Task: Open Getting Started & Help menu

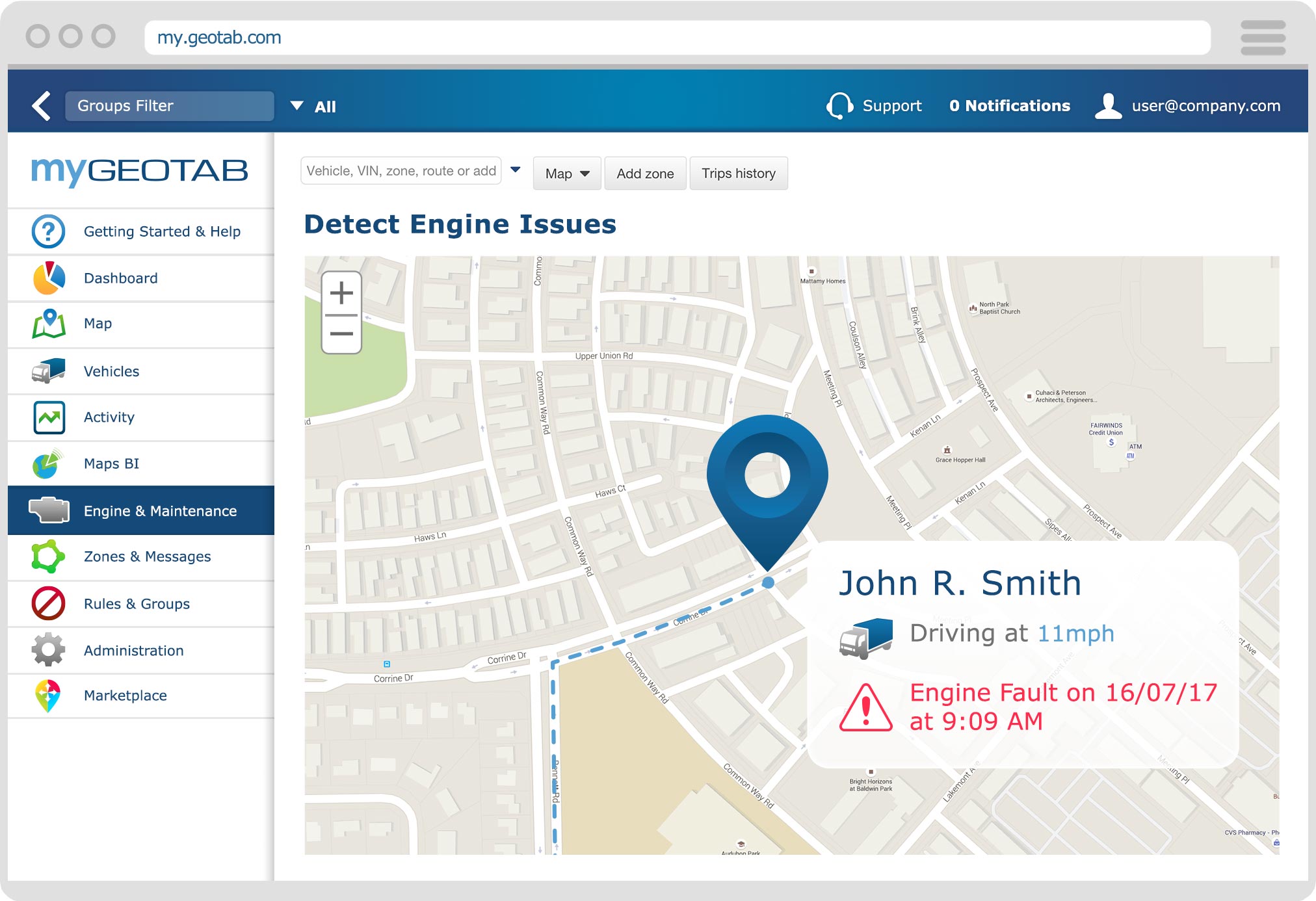Action: click(141, 231)
